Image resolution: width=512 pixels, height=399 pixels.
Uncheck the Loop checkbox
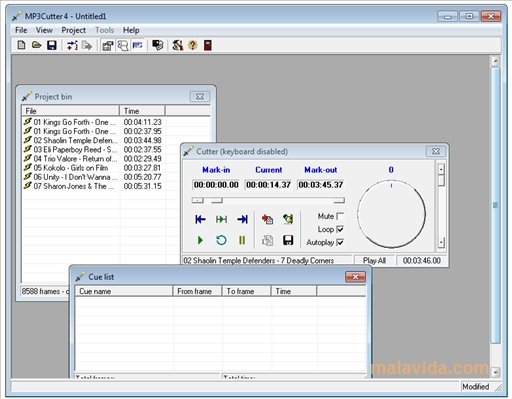pyautogui.click(x=340, y=229)
